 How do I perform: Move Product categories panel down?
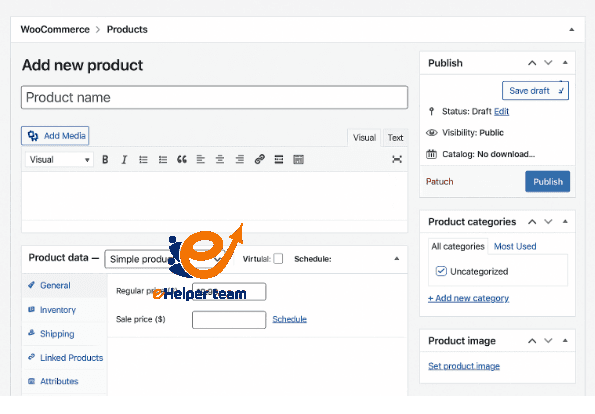click(548, 222)
